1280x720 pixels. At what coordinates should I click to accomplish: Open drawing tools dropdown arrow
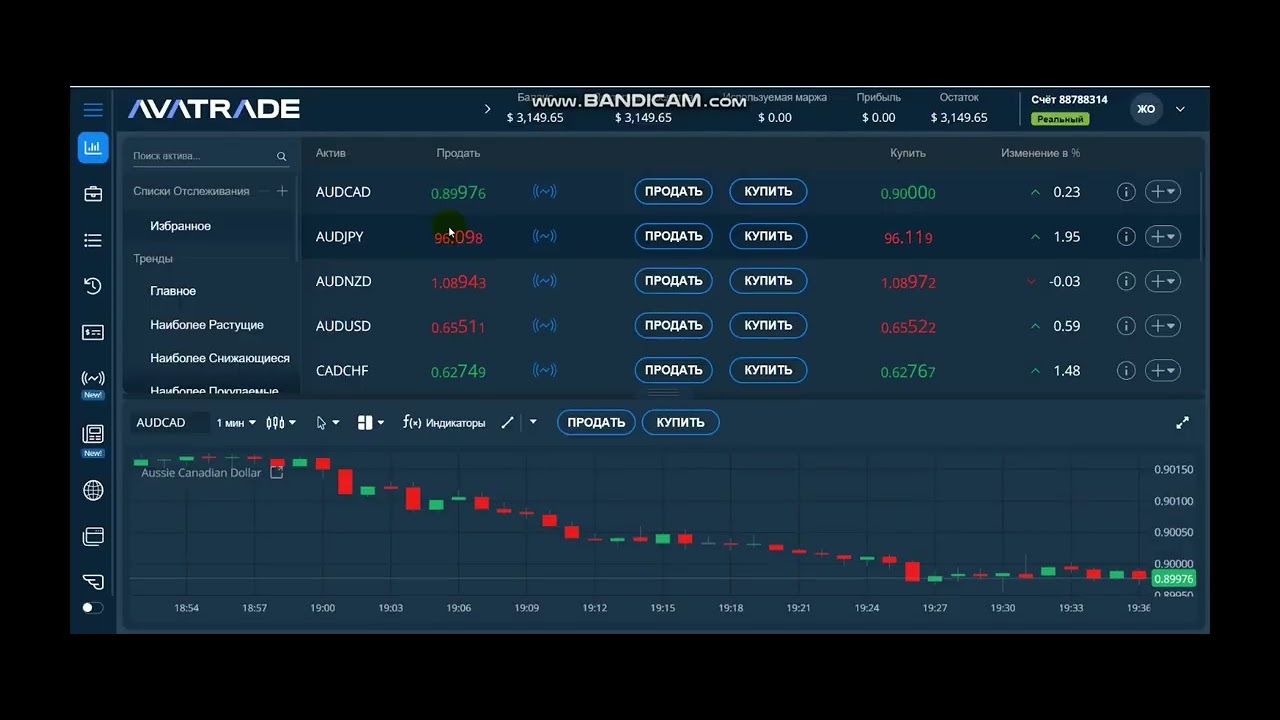point(533,422)
